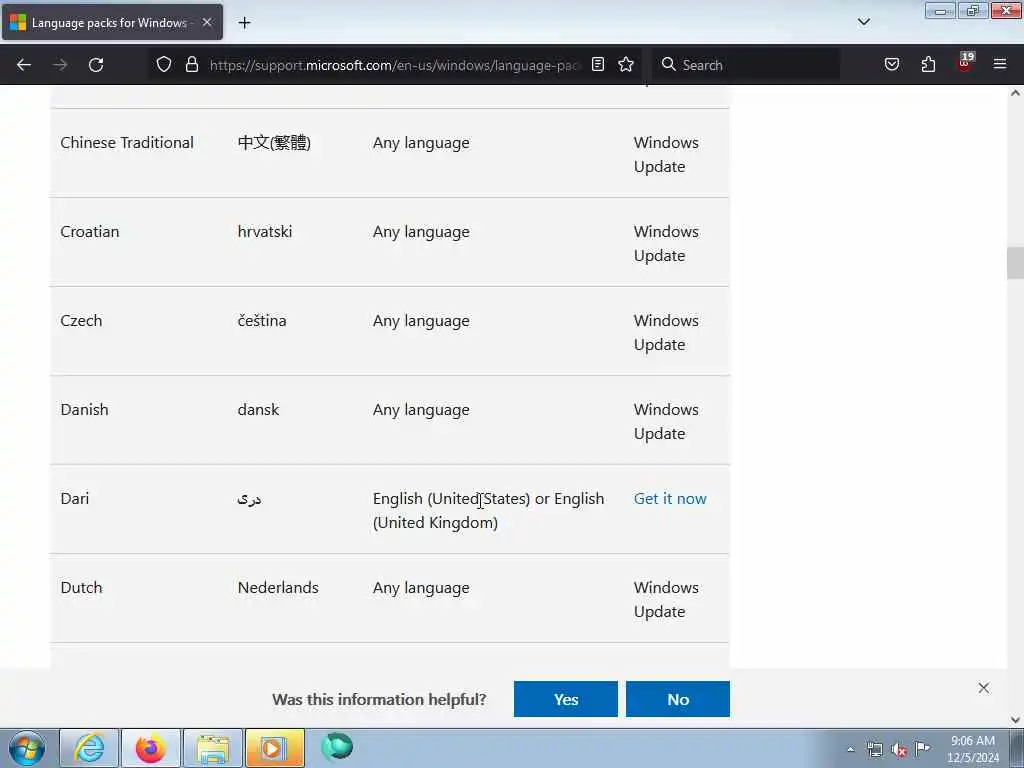The image size is (1024, 768).
Task: Open the tracking protection shield icon
Action: click(164, 64)
